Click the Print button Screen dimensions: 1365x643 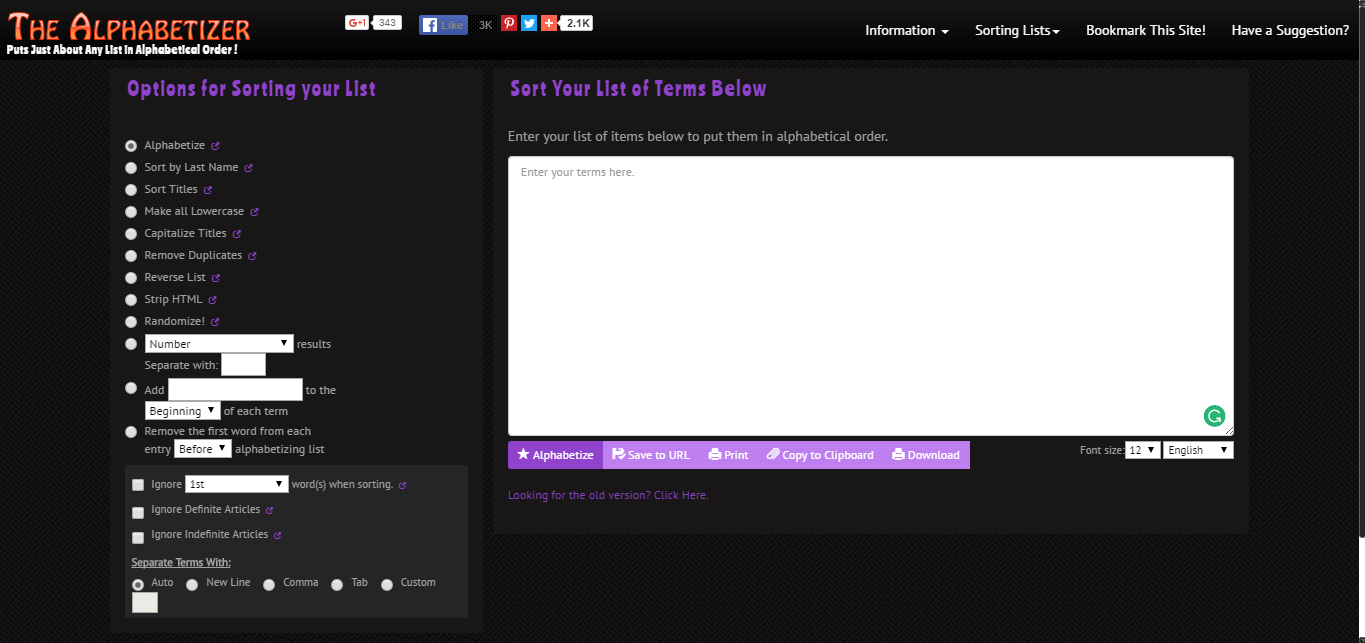tap(728, 455)
